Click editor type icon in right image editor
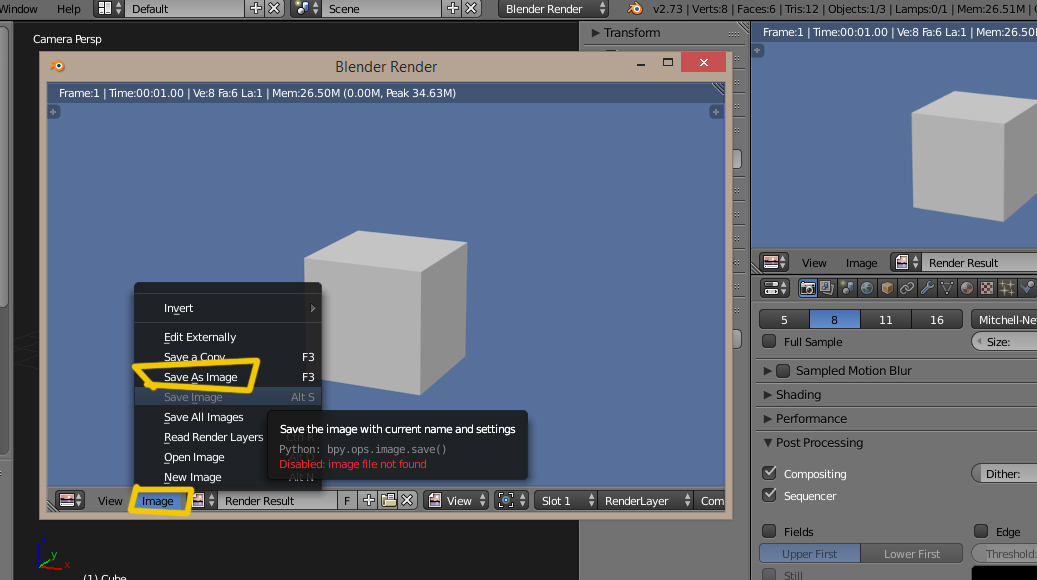1037x580 pixels. [x=774, y=263]
